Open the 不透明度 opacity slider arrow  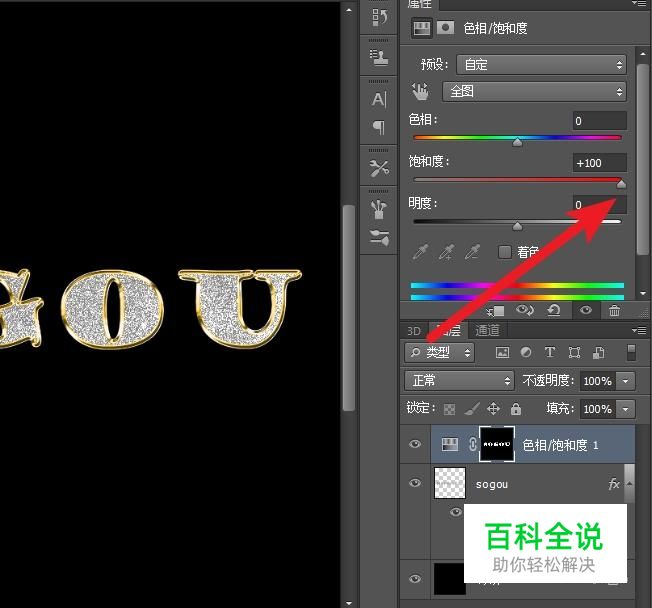(626, 381)
